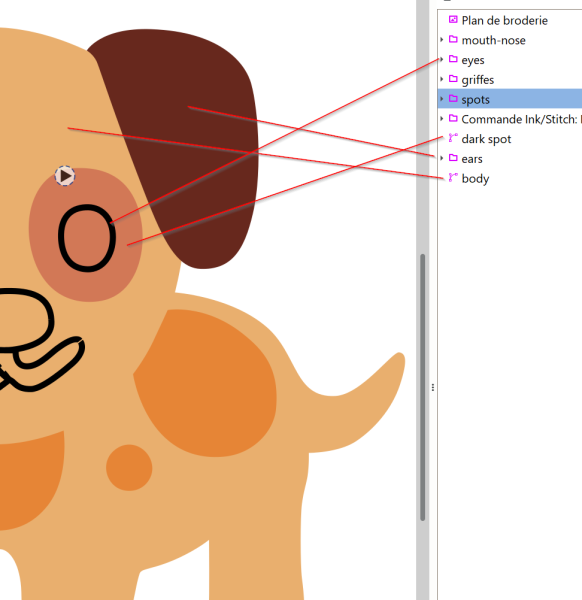Click the ears group folder icon
The height and width of the screenshot is (600, 582).
pos(453,158)
